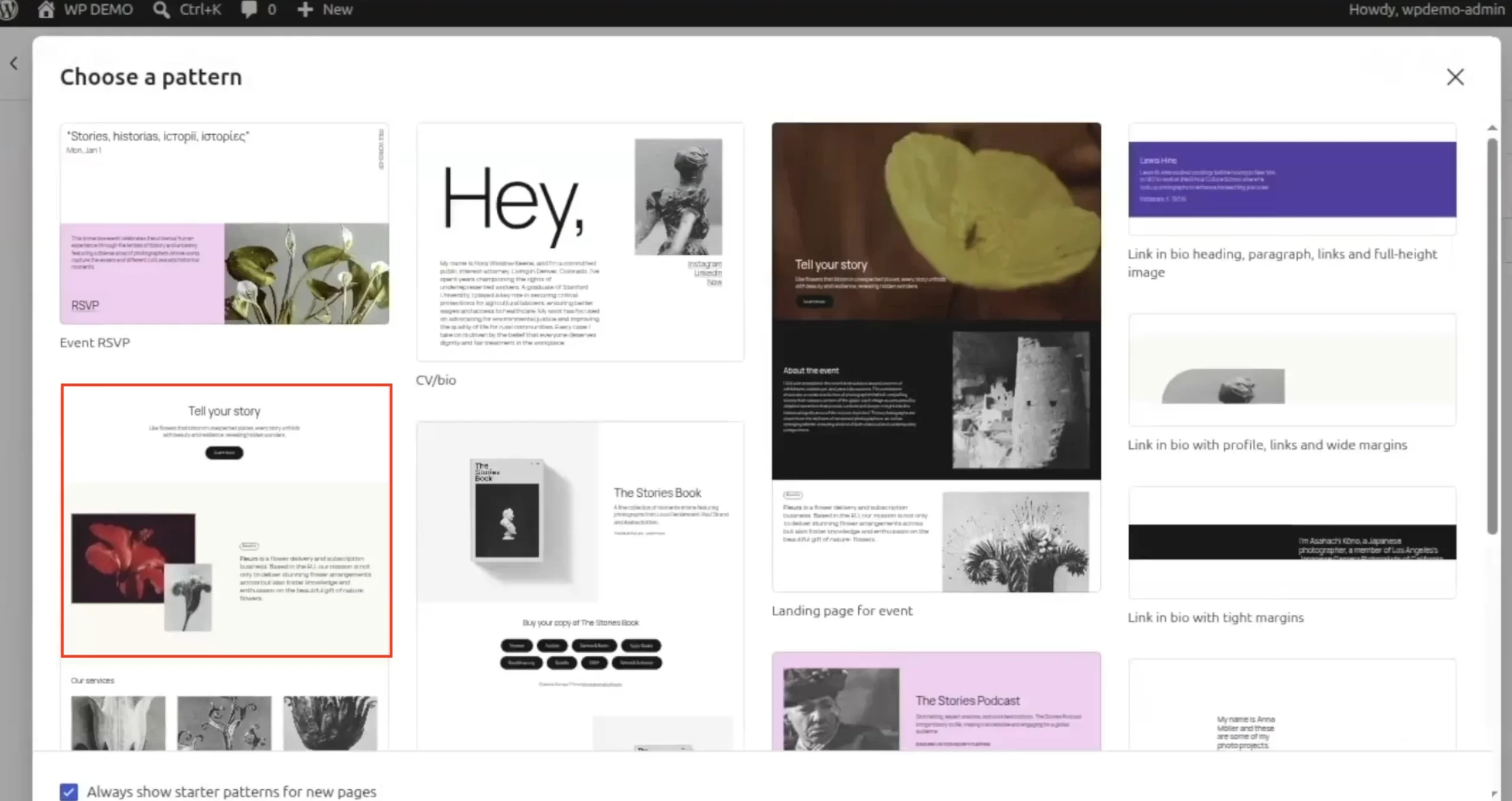The image size is (1512, 801).
Task: Select the CV/bio pattern with Hey heading
Action: click(580, 242)
